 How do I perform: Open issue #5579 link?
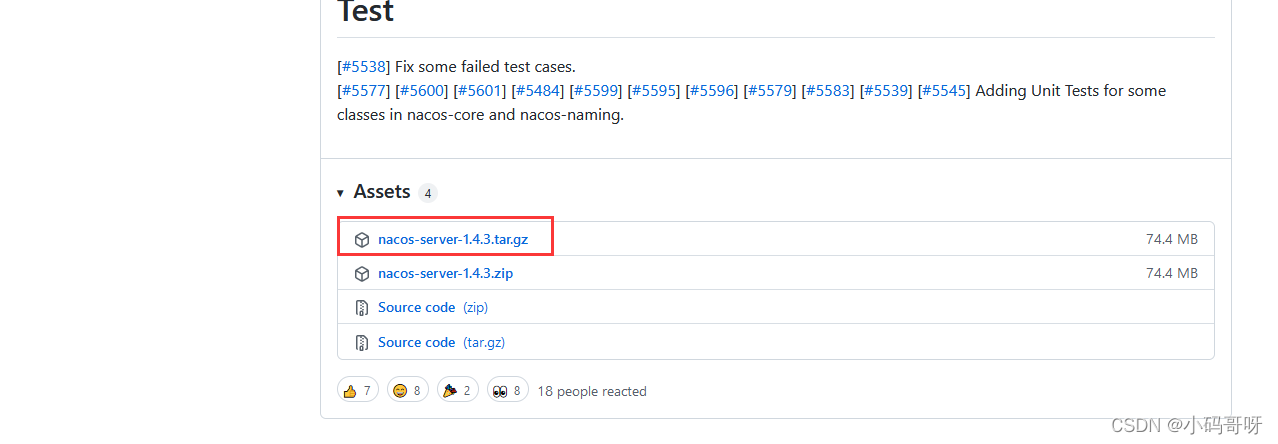click(771, 91)
